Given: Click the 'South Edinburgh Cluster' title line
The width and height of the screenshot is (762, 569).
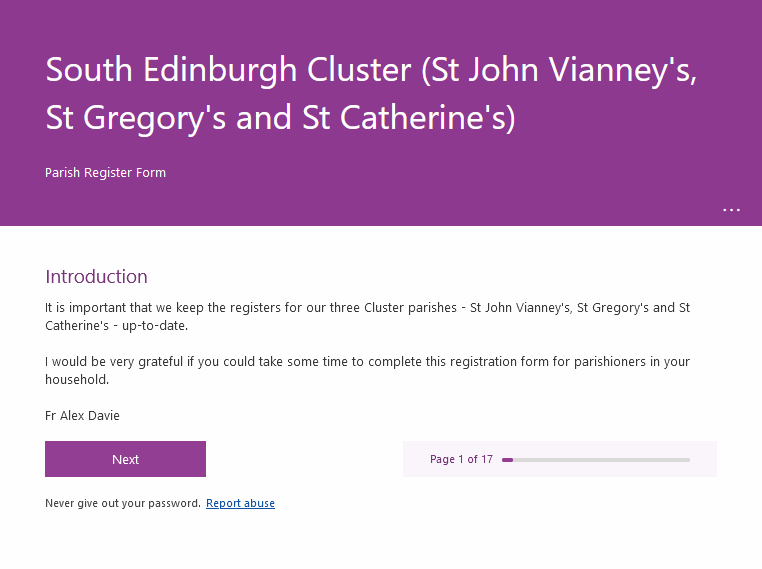Looking at the screenshot, I should 371,70.
